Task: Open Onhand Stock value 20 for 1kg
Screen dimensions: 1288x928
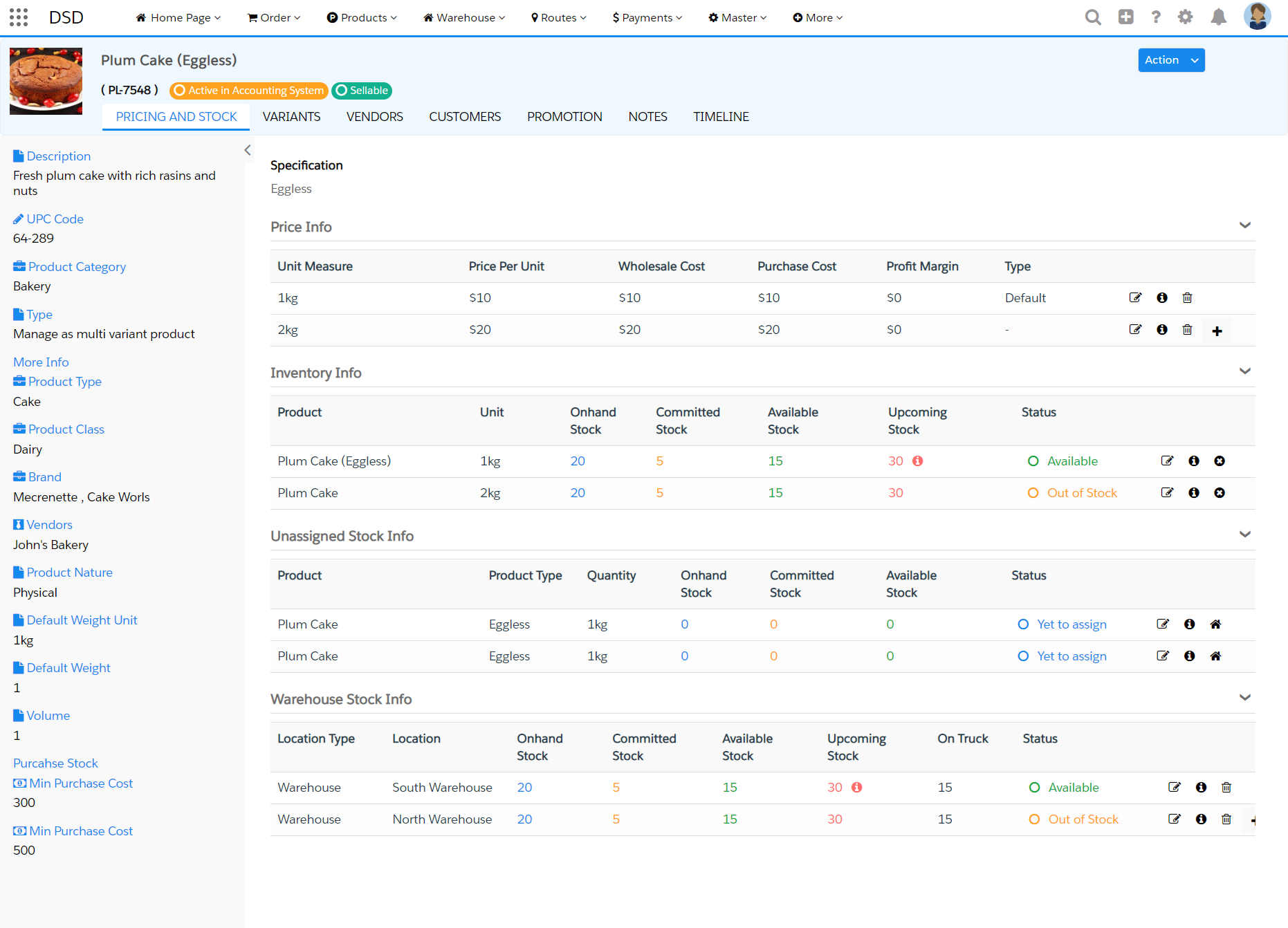Action: click(x=578, y=461)
